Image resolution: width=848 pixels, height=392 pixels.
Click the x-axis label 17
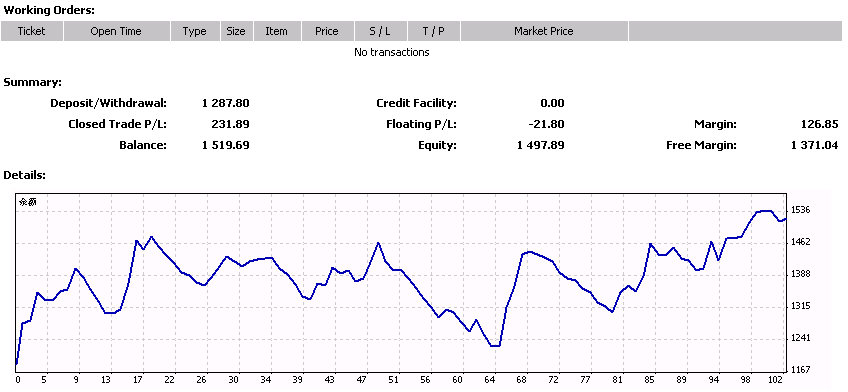(x=137, y=380)
